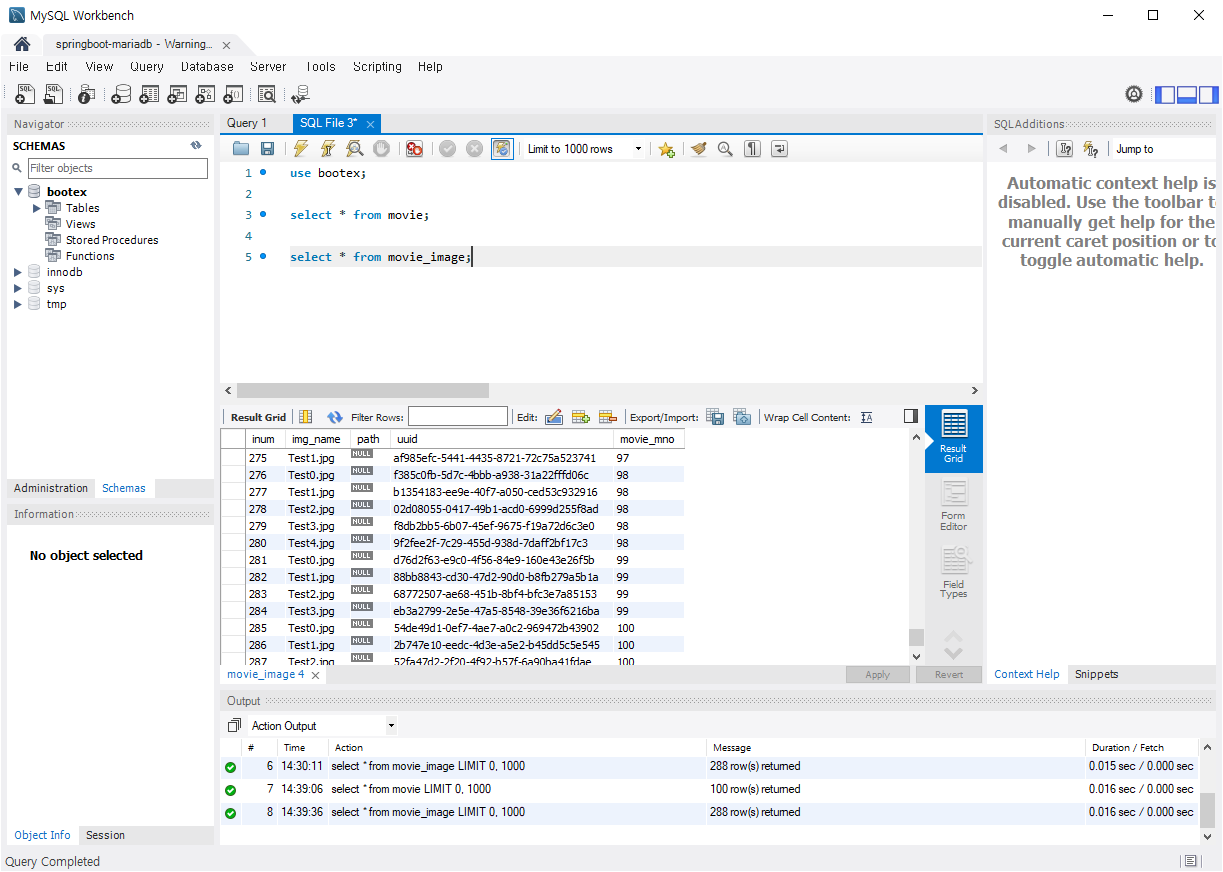Open find panel magnifier icon
Viewport: 1223px width, 872px height.
point(725,148)
